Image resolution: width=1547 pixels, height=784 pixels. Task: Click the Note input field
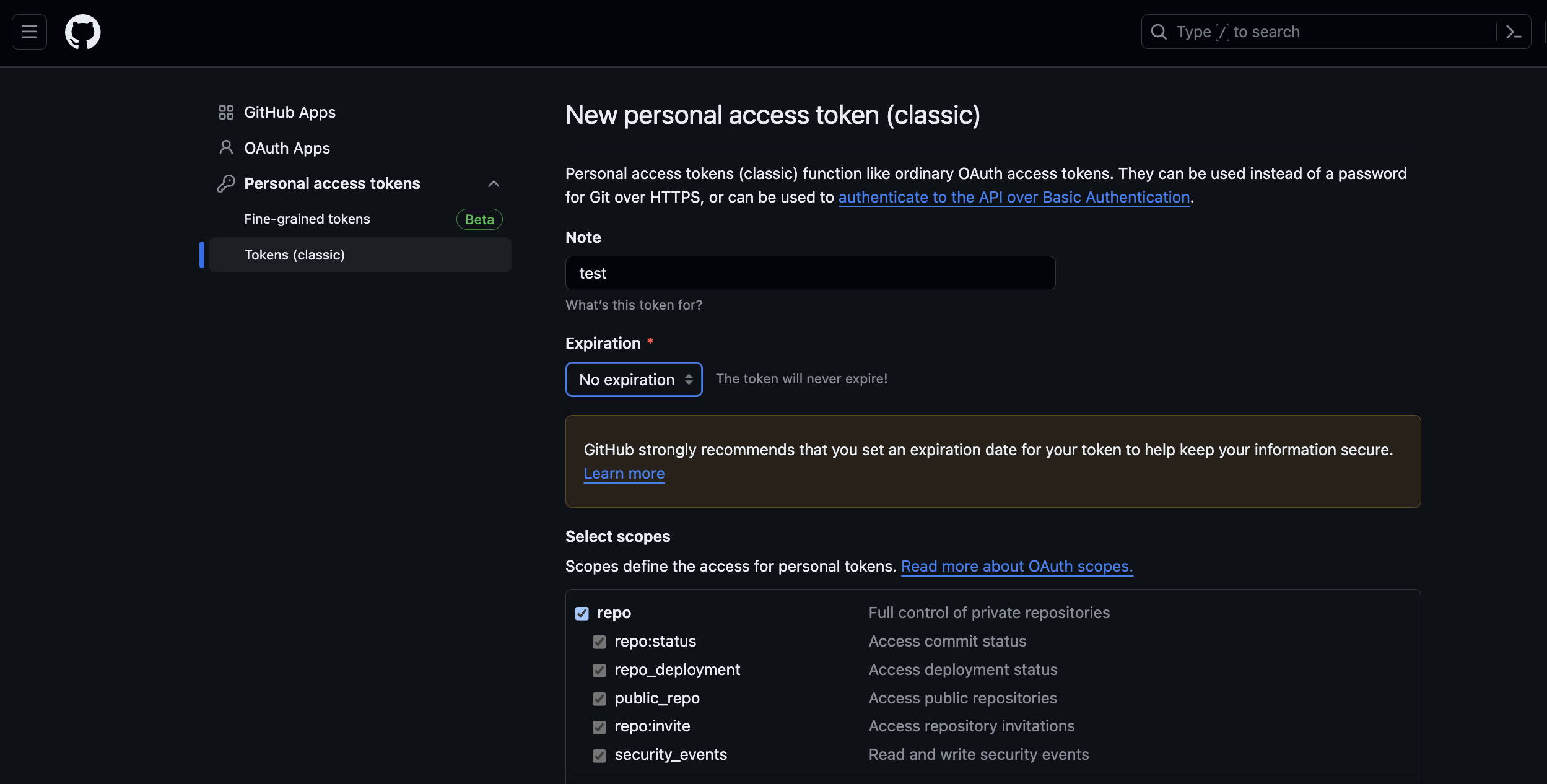coord(809,273)
